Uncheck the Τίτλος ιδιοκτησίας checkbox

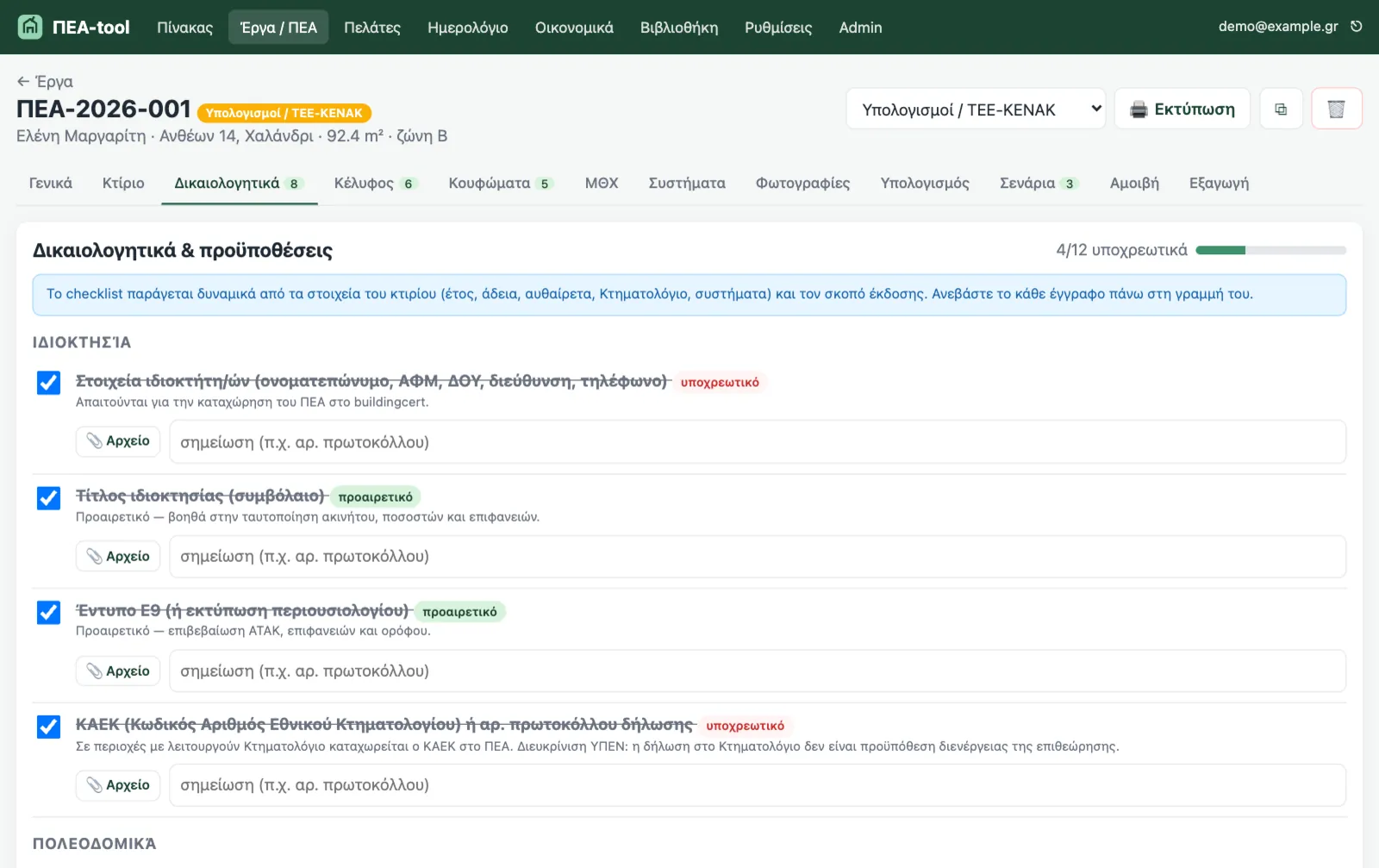pyautogui.click(x=48, y=497)
